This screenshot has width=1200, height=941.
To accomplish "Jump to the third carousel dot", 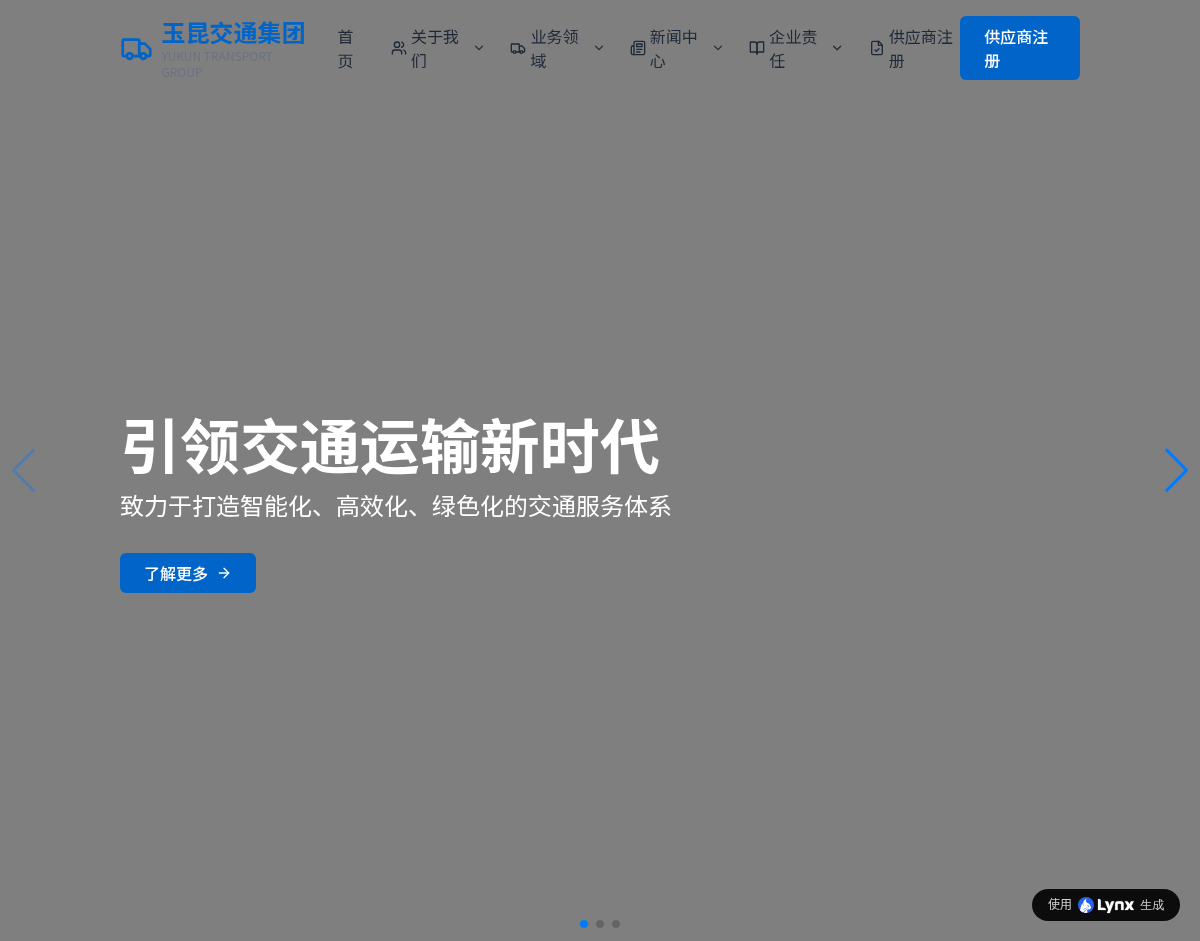I will (x=616, y=924).
